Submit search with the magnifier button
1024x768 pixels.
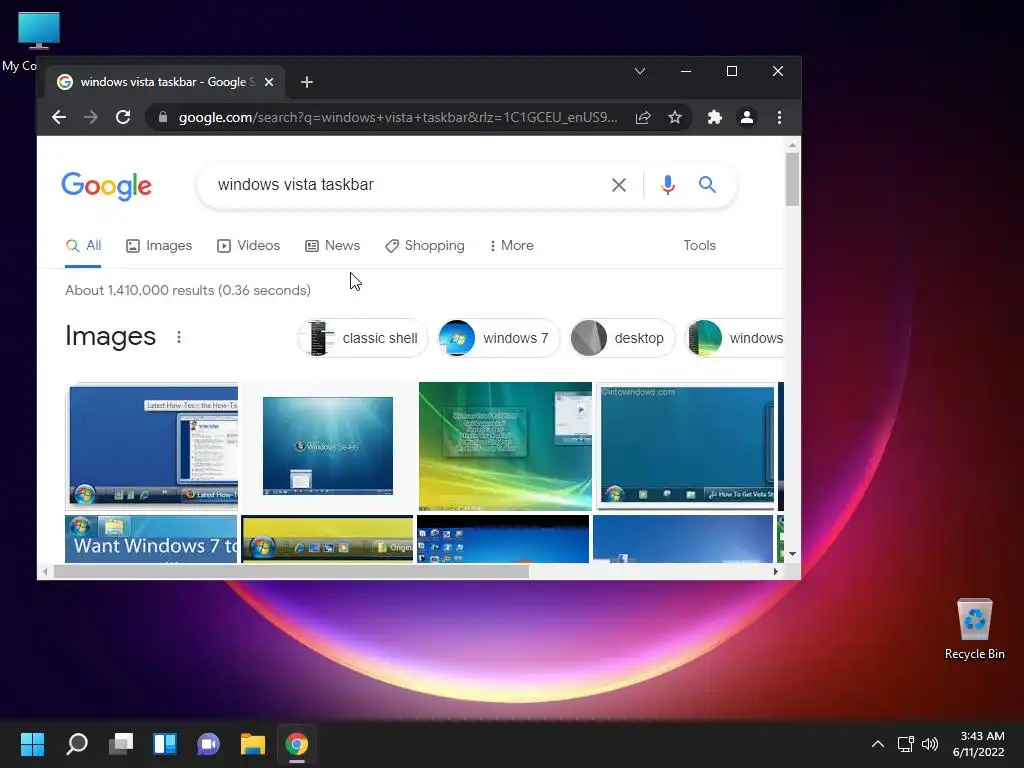click(707, 185)
